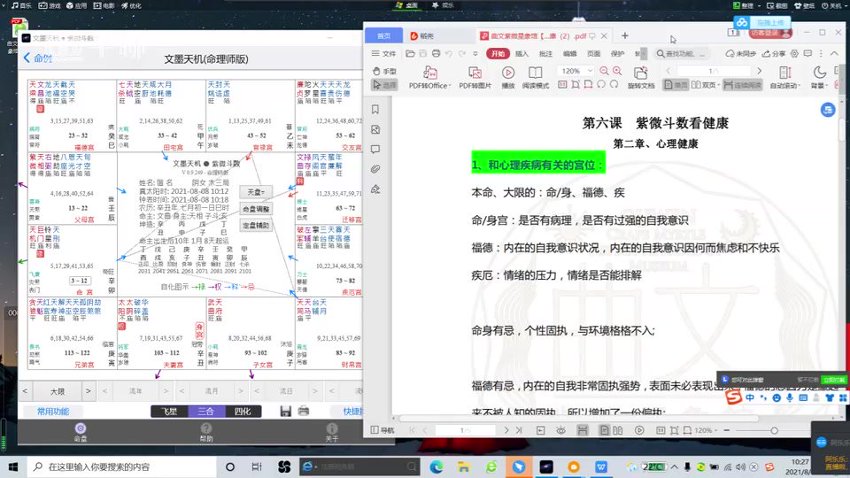Open 常用功能 common functions

point(53,411)
